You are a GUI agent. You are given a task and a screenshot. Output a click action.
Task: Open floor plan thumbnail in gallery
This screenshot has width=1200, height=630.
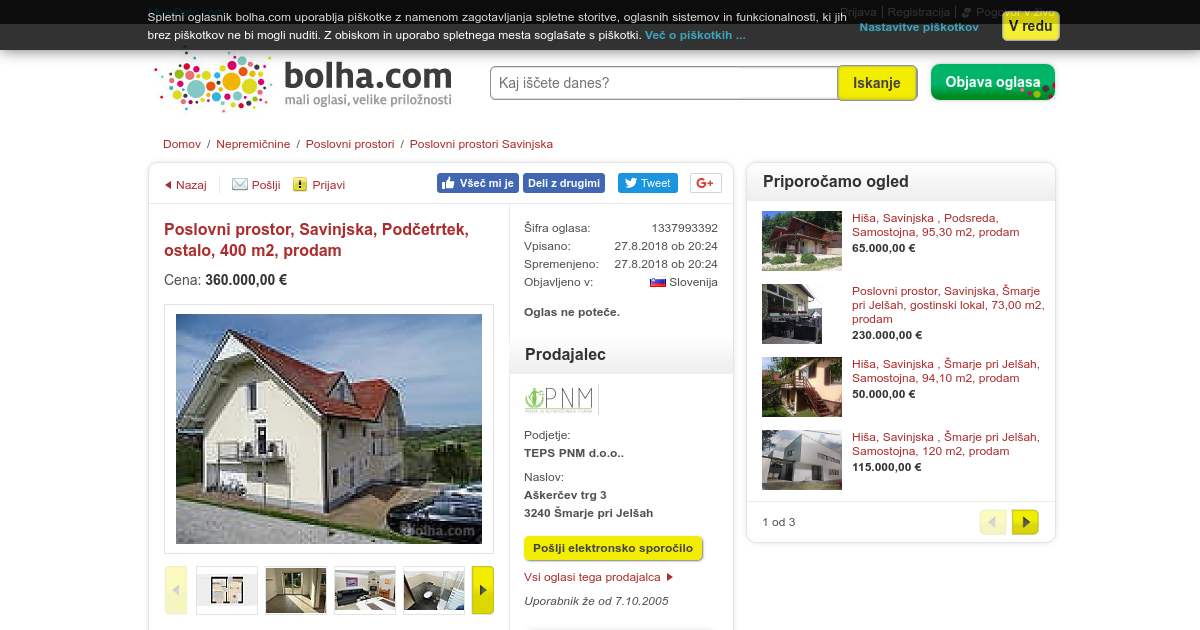pyautogui.click(x=227, y=590)
